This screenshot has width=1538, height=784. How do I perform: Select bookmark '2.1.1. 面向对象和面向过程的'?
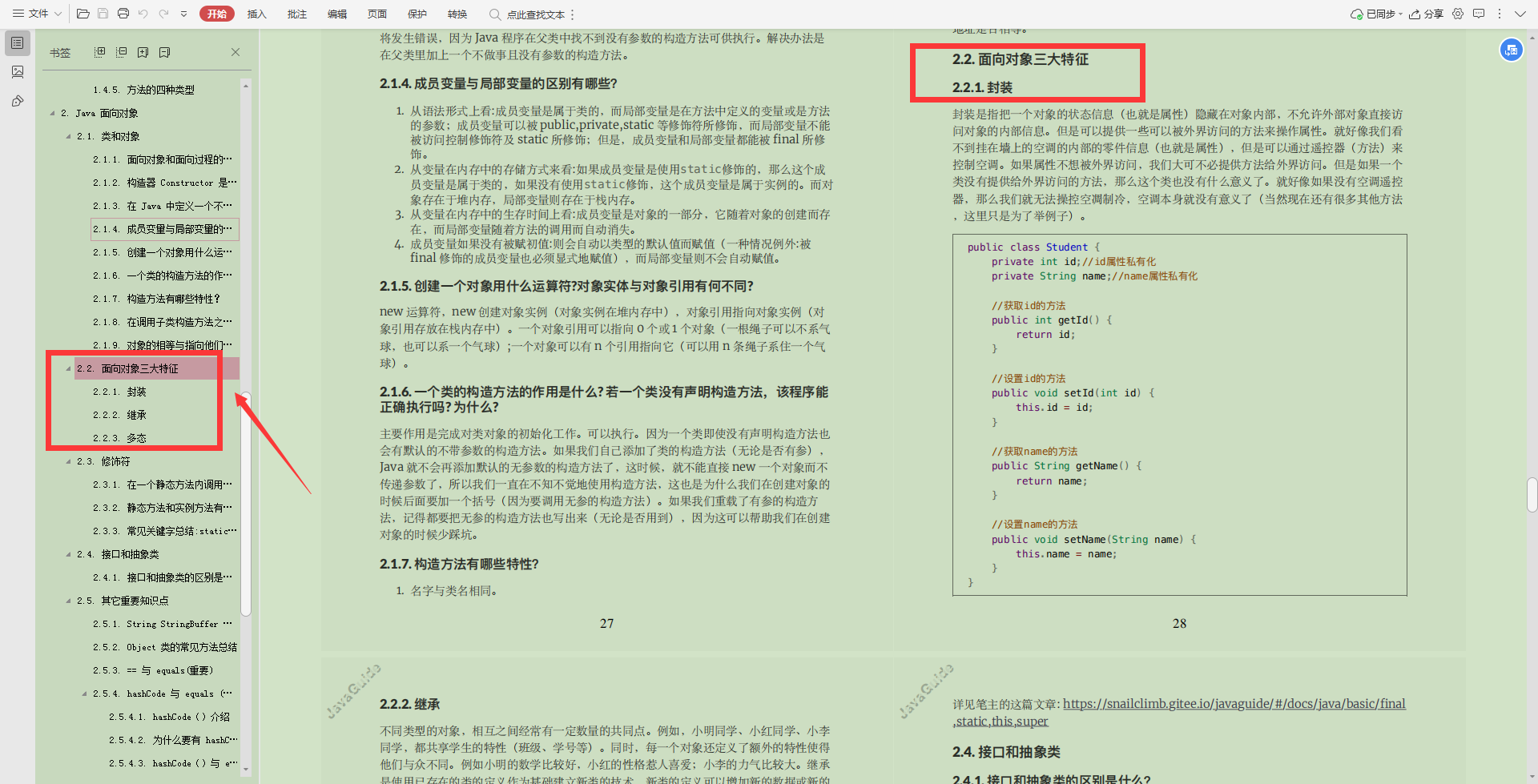pyautogui.click(x=163, y=159)
